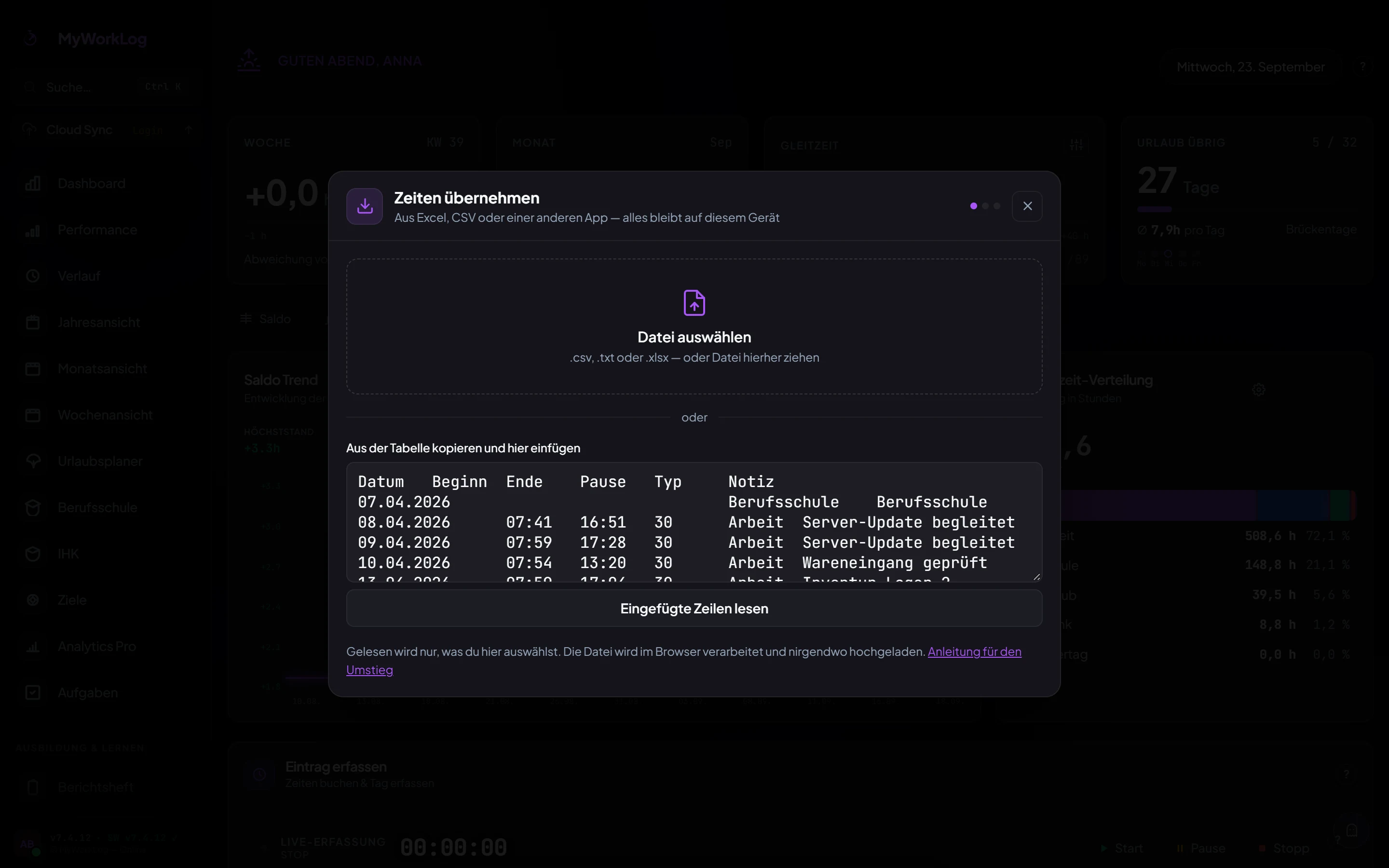Click the Suche search field

point(106,87)
